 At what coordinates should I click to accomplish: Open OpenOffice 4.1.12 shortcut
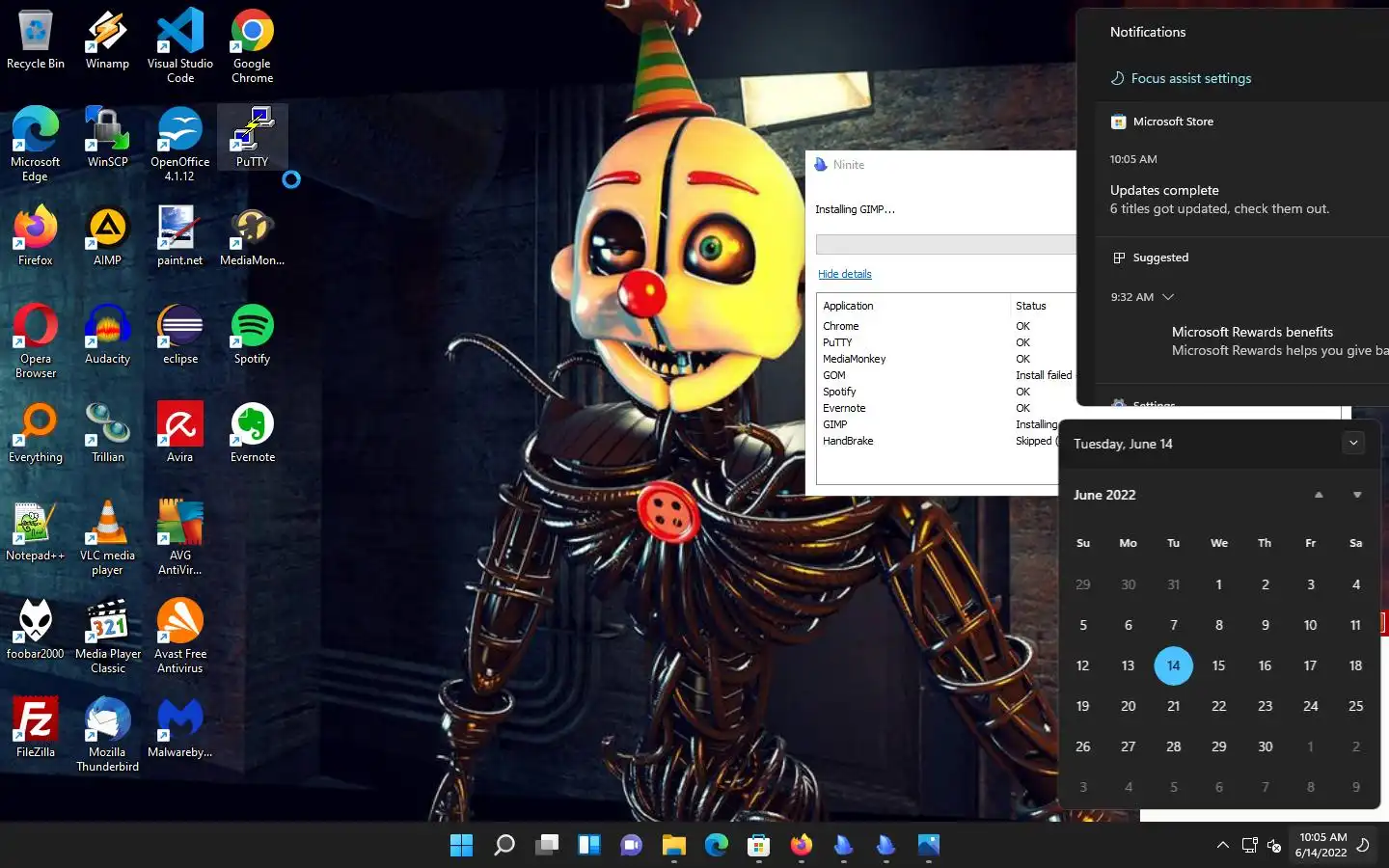[180, 145]
